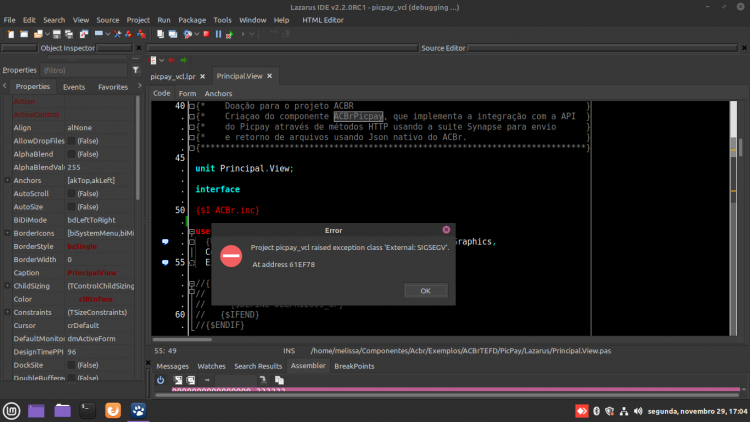Screen dimensions: 750x422
Task: Open the Open-file recent dropdown arrow
Action: point(47,34)
